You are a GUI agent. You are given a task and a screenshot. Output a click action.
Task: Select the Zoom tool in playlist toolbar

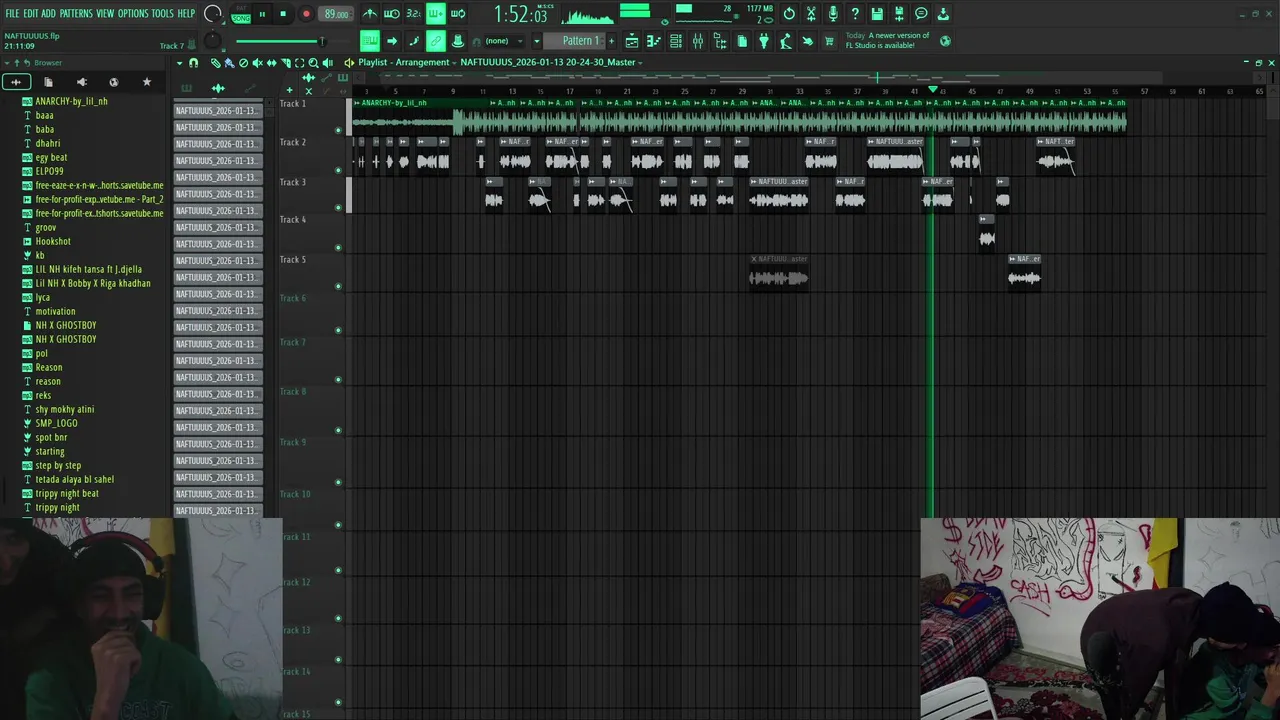click(313, 62)
